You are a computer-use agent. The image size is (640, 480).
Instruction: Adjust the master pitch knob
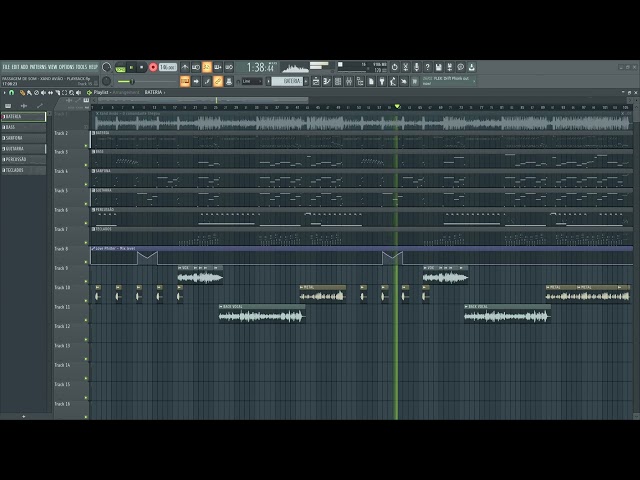tap(106, 81)
